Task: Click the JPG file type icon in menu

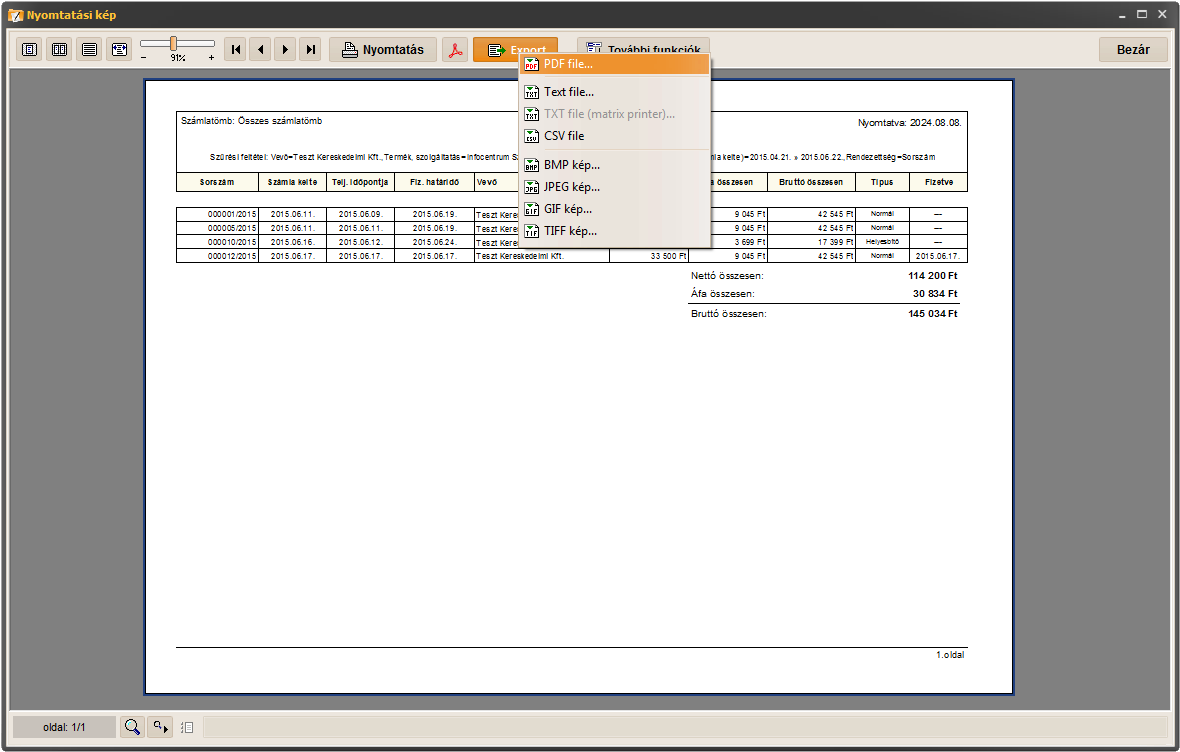Action: (x=531, y=187)
